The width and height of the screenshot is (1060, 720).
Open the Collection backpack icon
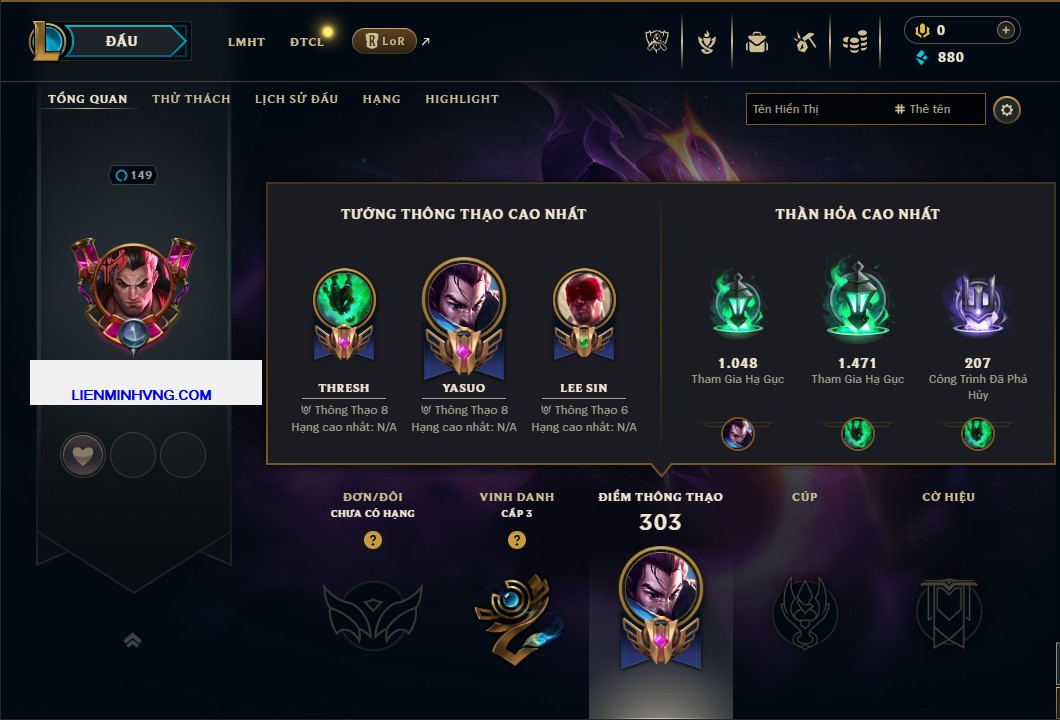coord(756,43)
